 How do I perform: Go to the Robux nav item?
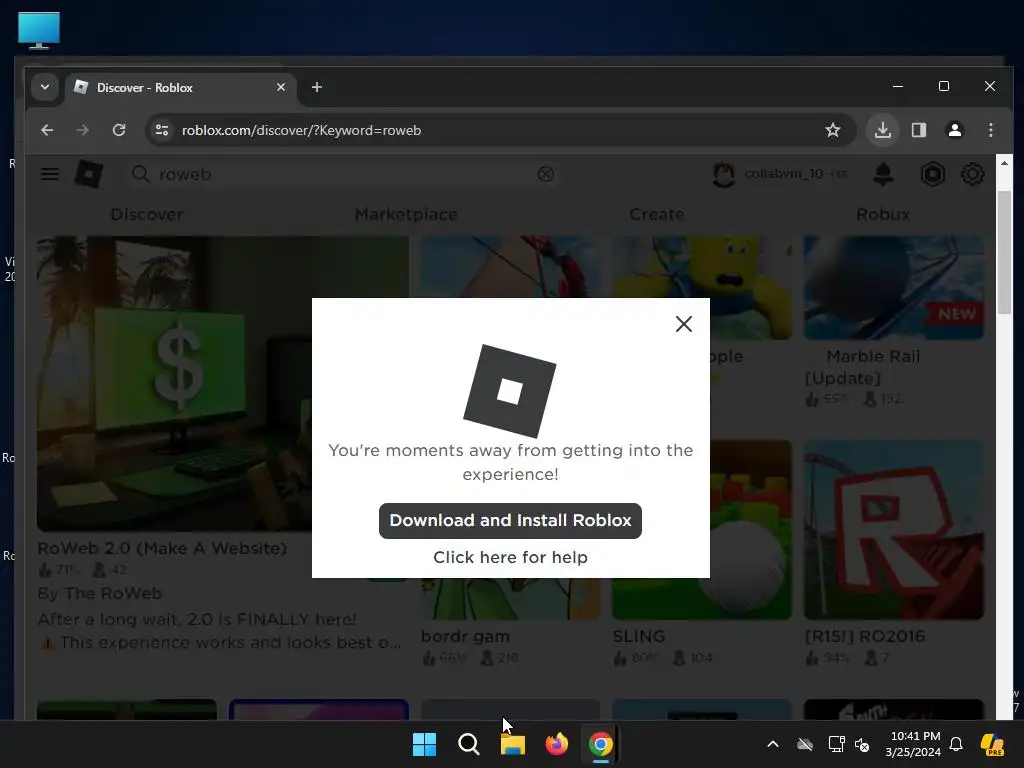[x=882, y=214]
